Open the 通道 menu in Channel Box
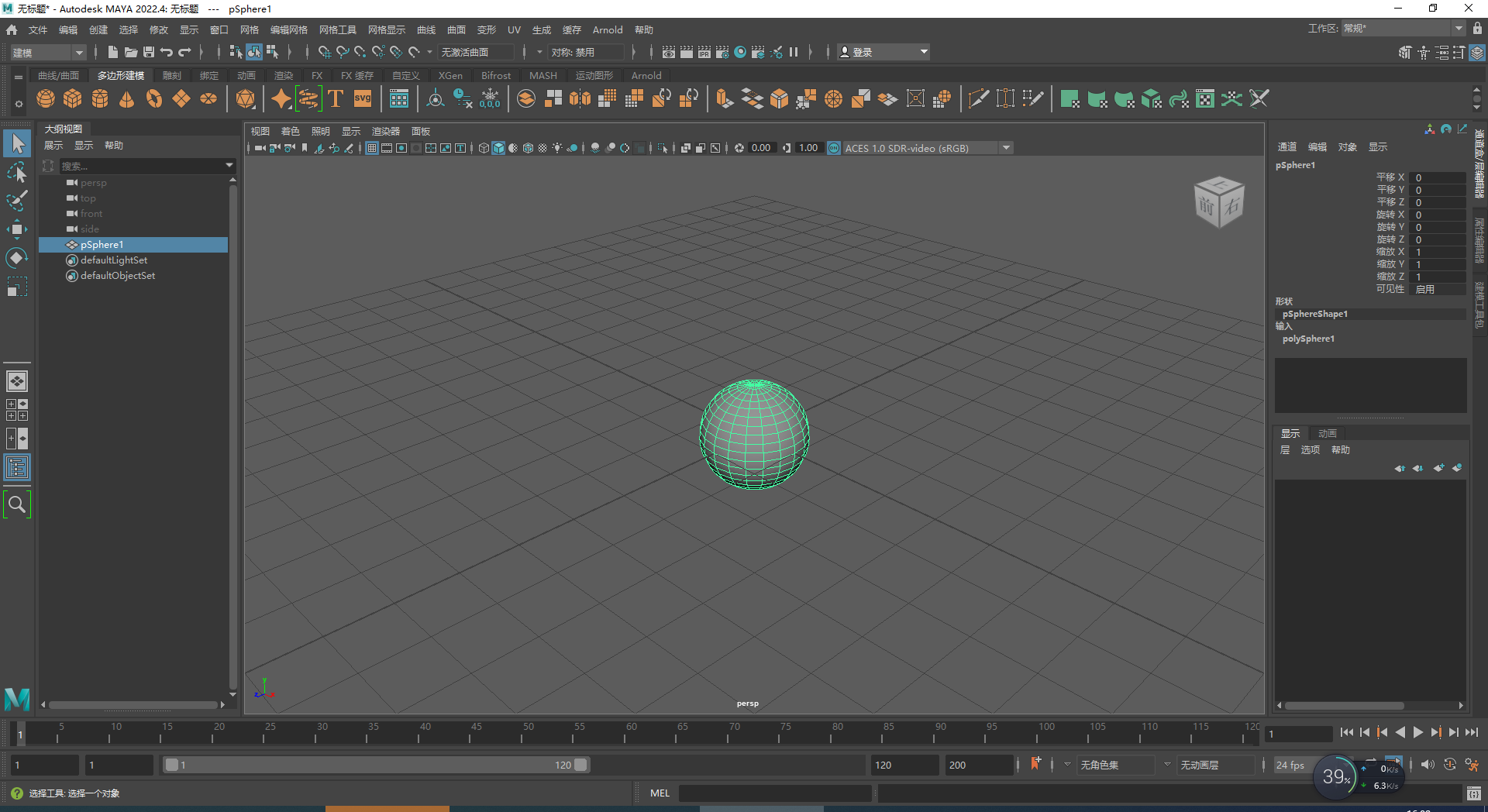Screen dimensions: 1488x812 point(1287,146)
